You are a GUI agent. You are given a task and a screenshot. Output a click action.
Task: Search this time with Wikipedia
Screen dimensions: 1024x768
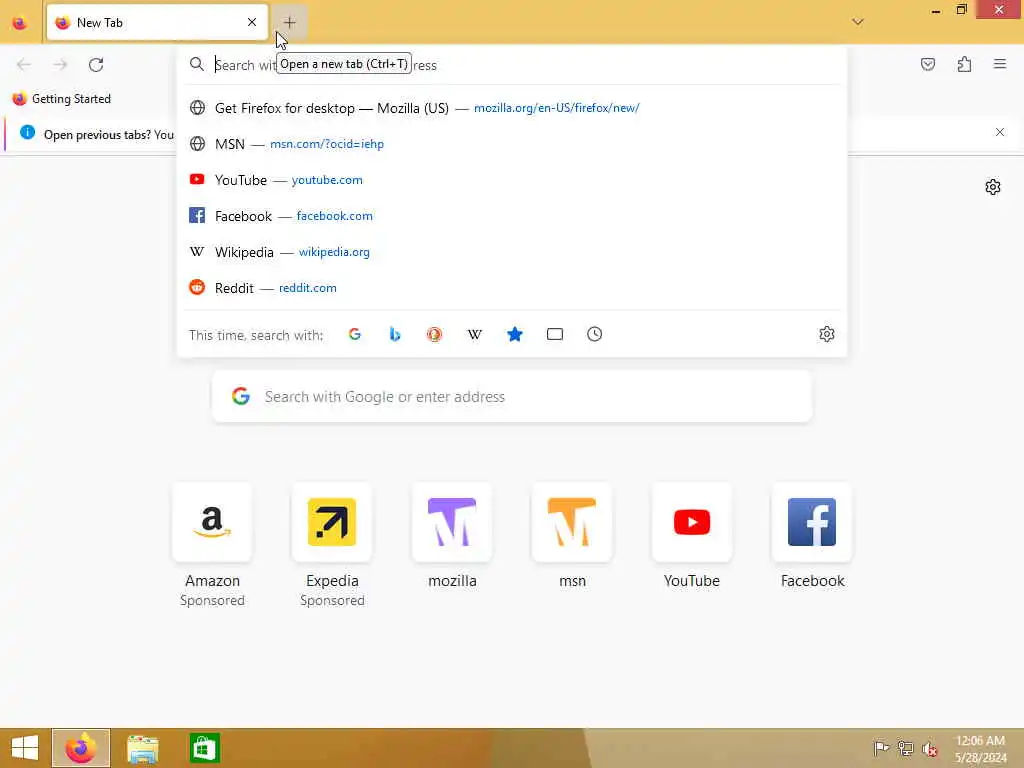[x=475, y=334]
